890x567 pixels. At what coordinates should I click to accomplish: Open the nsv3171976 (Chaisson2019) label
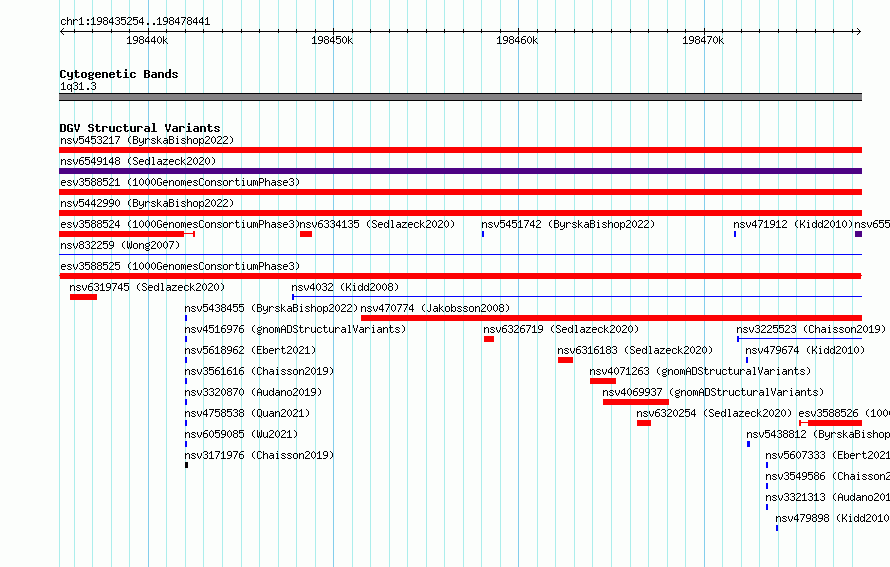coord(259,455)
